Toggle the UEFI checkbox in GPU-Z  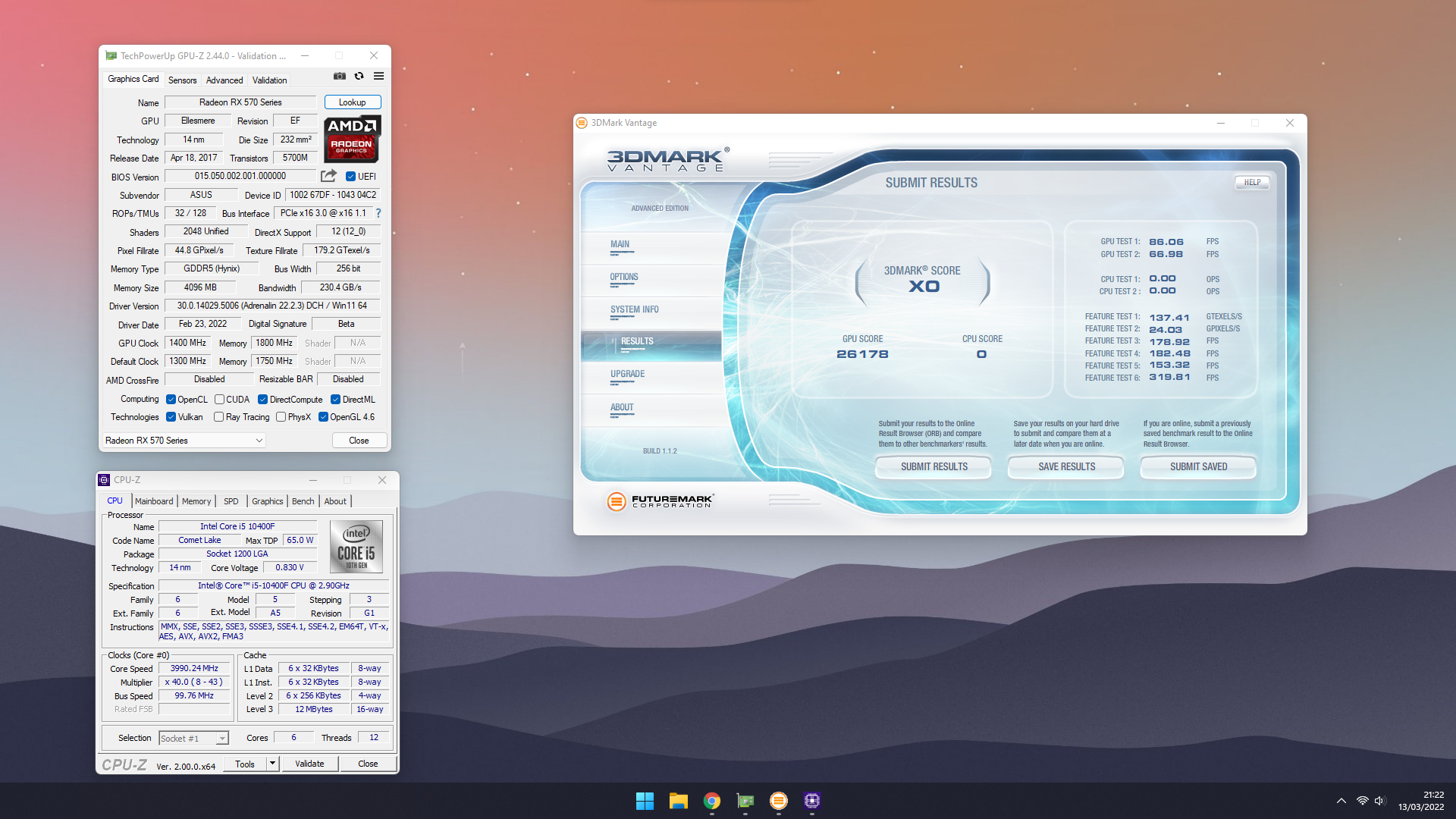click(x=350, y=177)
